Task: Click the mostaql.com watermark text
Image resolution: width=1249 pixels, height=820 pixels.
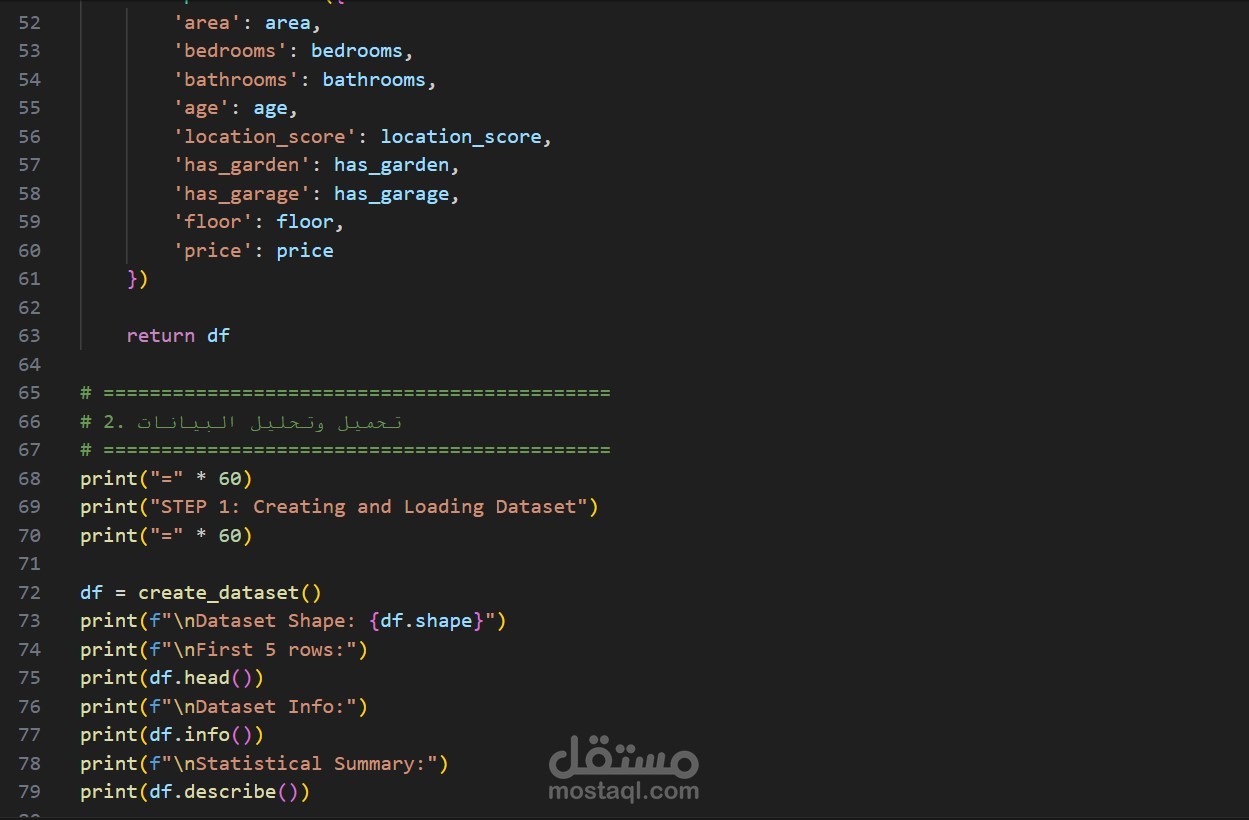Action: tap(623, 791)
